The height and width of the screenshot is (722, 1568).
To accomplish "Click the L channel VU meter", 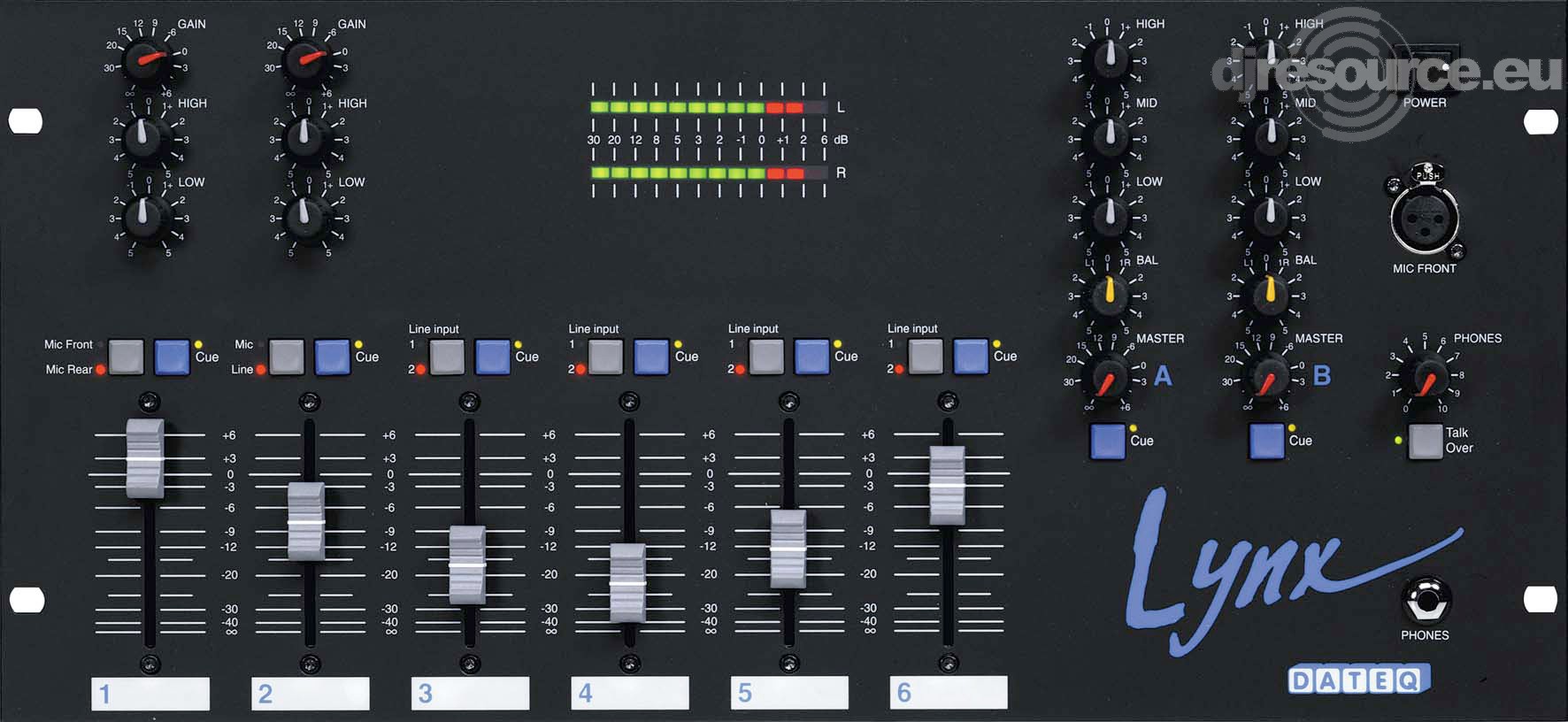I will point(709,107).
